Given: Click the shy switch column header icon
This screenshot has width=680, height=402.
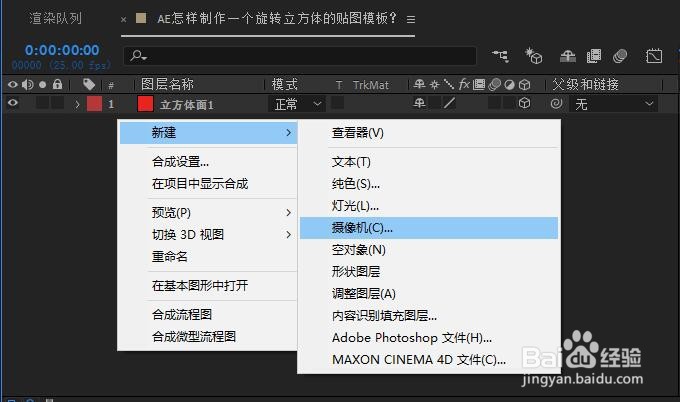Looking at the screenshot, I should 419,84.
